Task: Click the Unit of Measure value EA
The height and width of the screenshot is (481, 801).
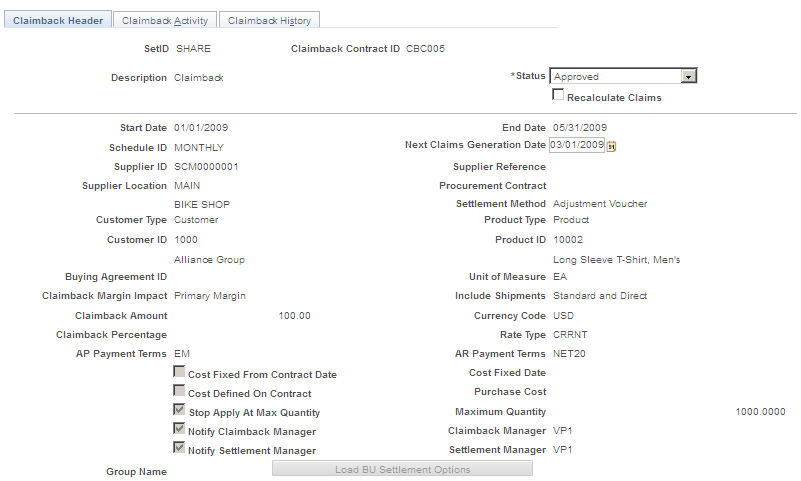Action: click(560, 276)
